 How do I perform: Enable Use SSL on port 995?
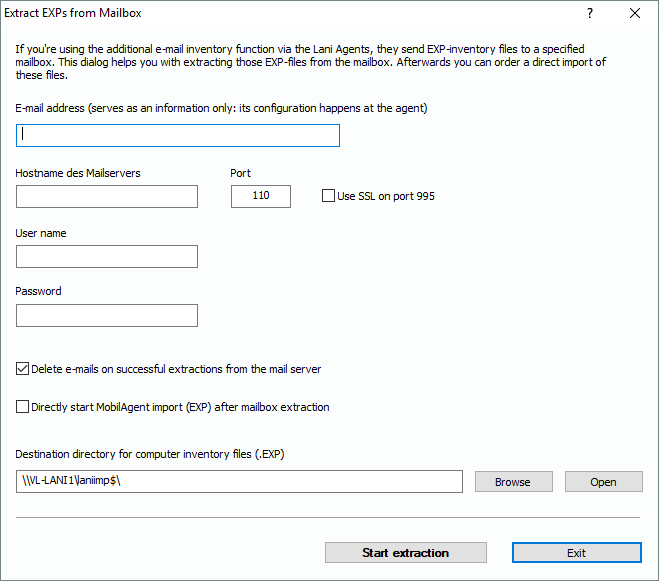point(329,196)
